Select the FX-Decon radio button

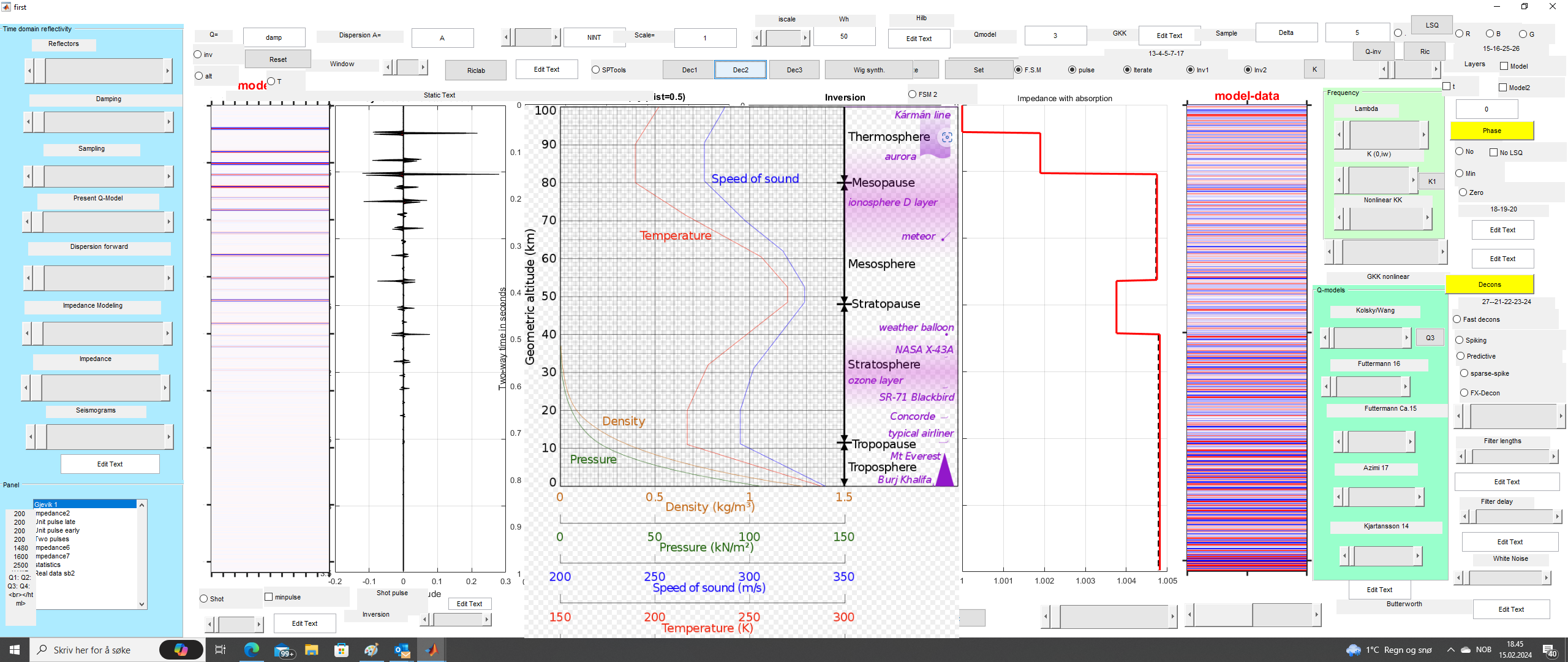(1464, 393)
